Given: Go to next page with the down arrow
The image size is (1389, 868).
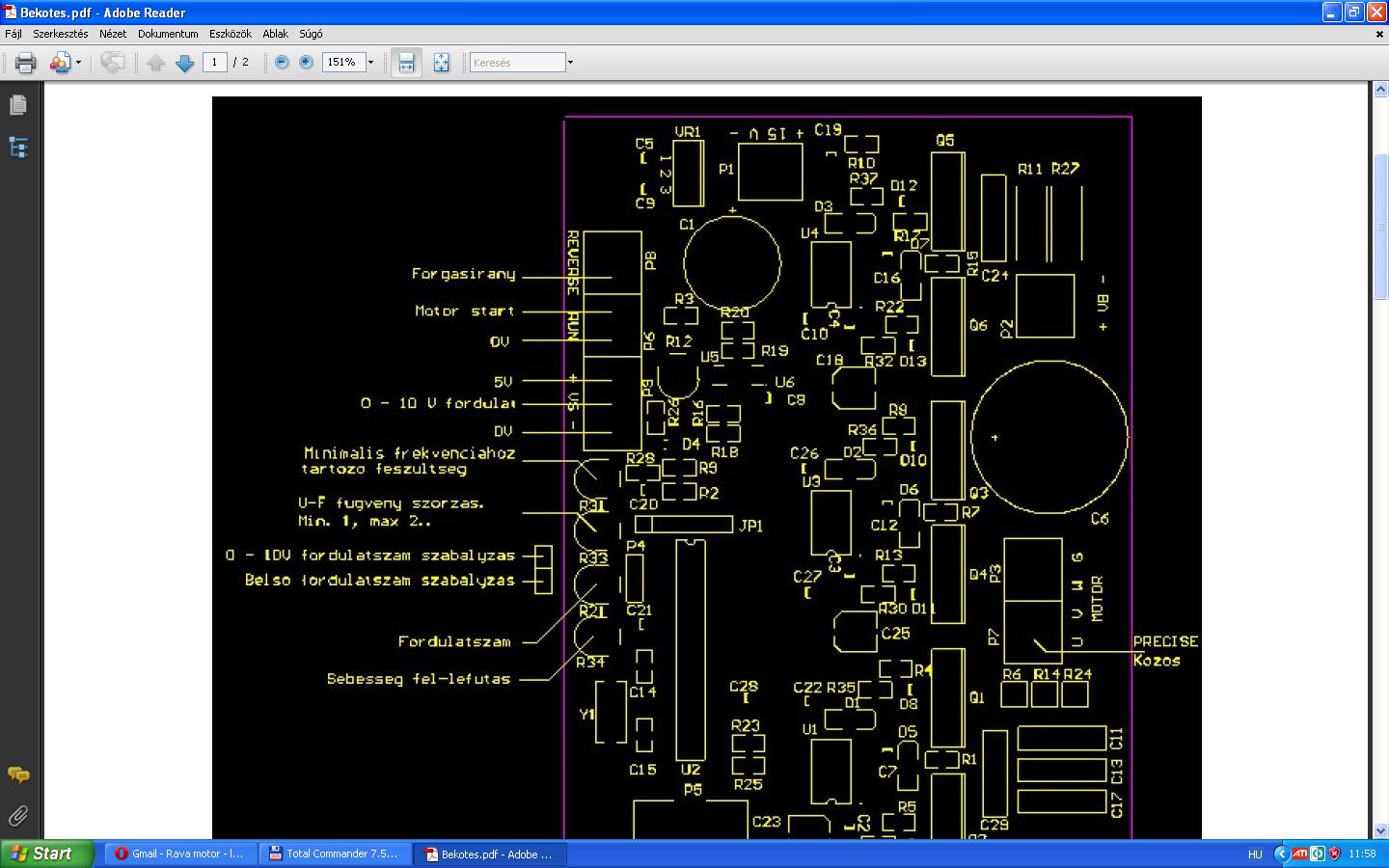Looking at the screenshot, I should [184, 63].
